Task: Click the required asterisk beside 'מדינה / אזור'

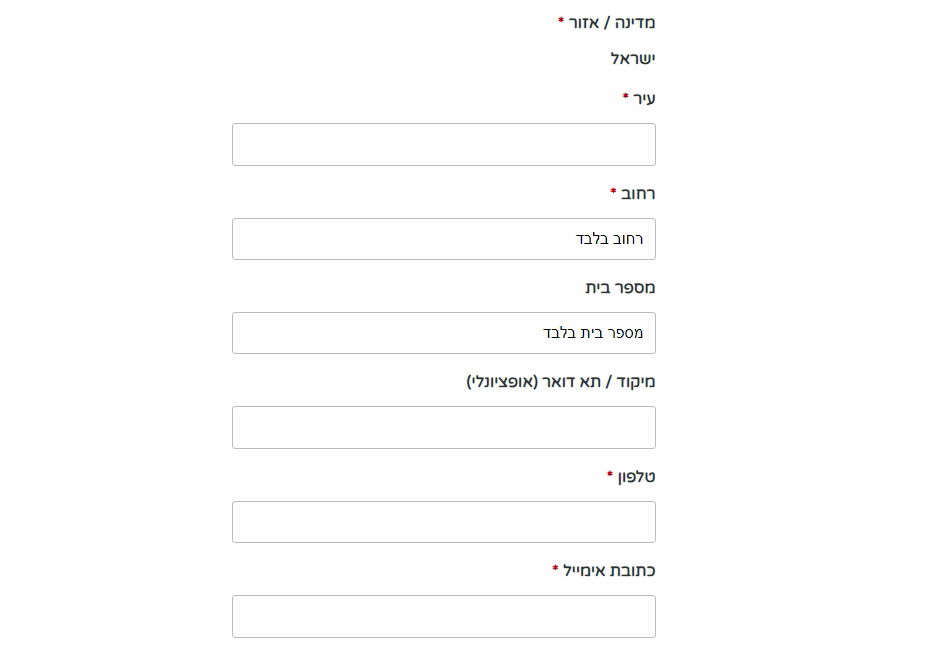Action: (x=561, y=21)
